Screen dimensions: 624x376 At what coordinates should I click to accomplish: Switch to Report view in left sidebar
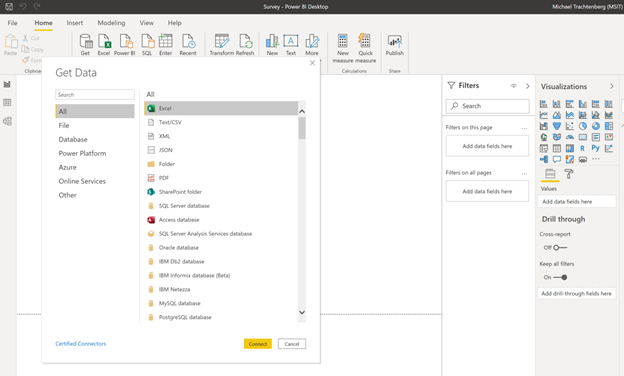pyautogui.click(x=7, y=84)
